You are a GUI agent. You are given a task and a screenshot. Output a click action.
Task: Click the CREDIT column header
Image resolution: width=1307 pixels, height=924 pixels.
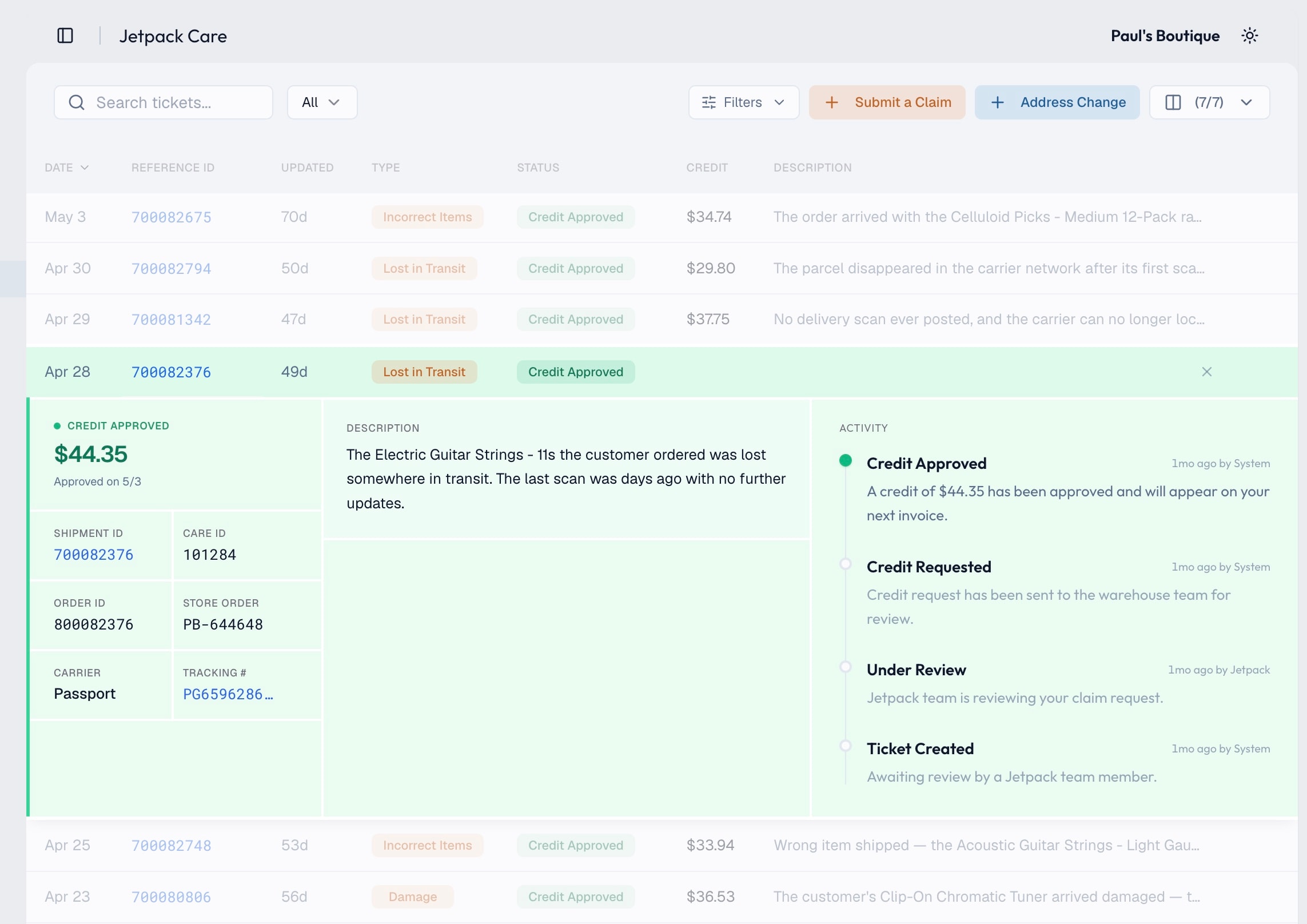tap(707, 168)
